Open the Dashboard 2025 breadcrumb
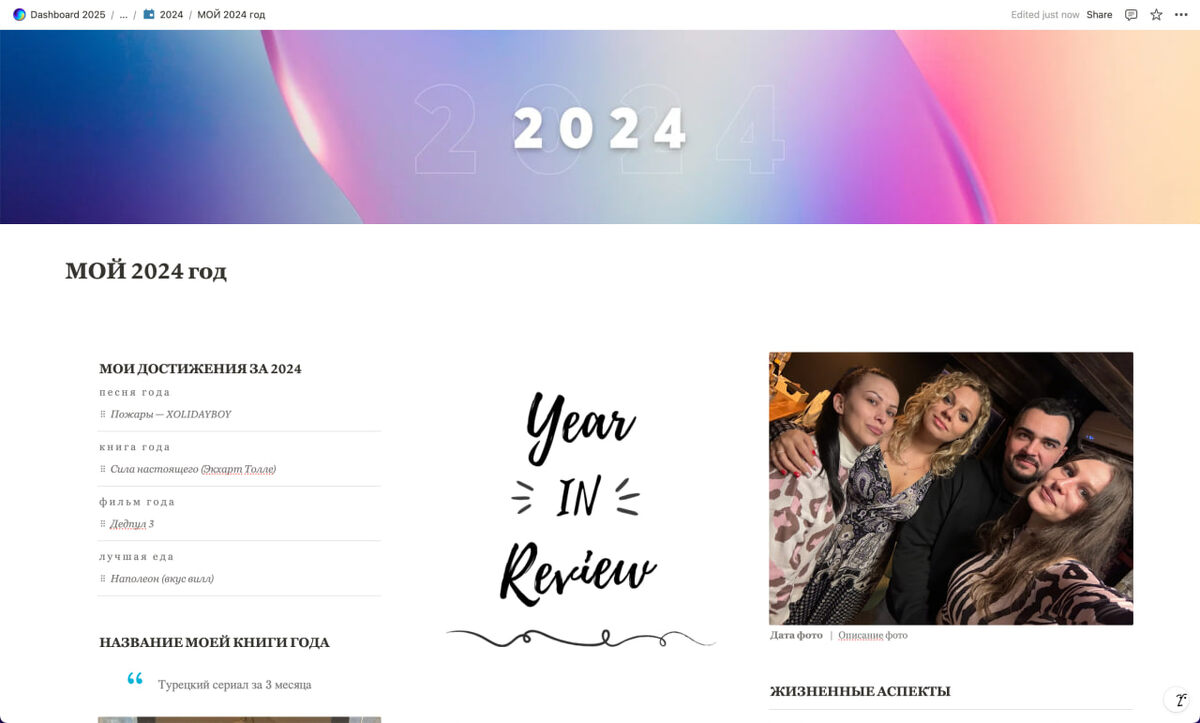Image resolution: width=1200 pixels, height=723 pixels. point(67,15)
